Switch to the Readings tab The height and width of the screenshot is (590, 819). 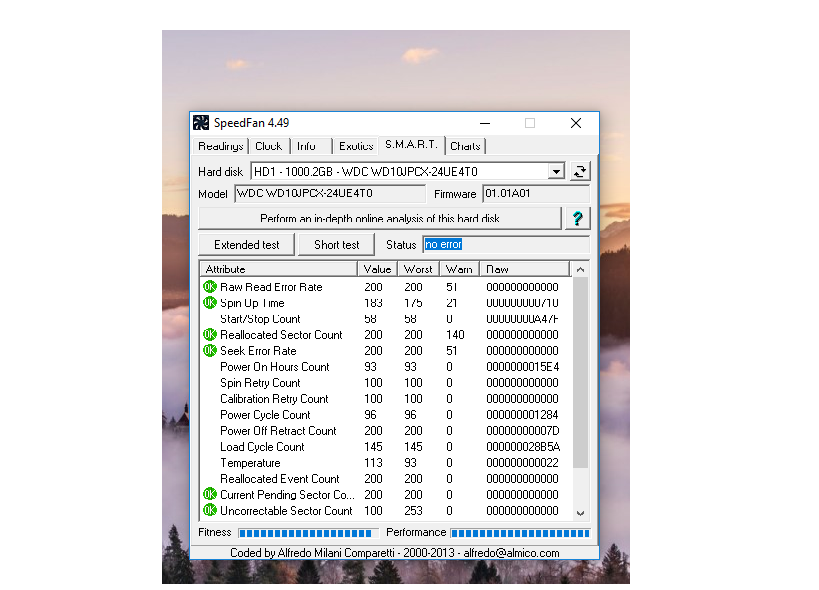tap(220, 146)
